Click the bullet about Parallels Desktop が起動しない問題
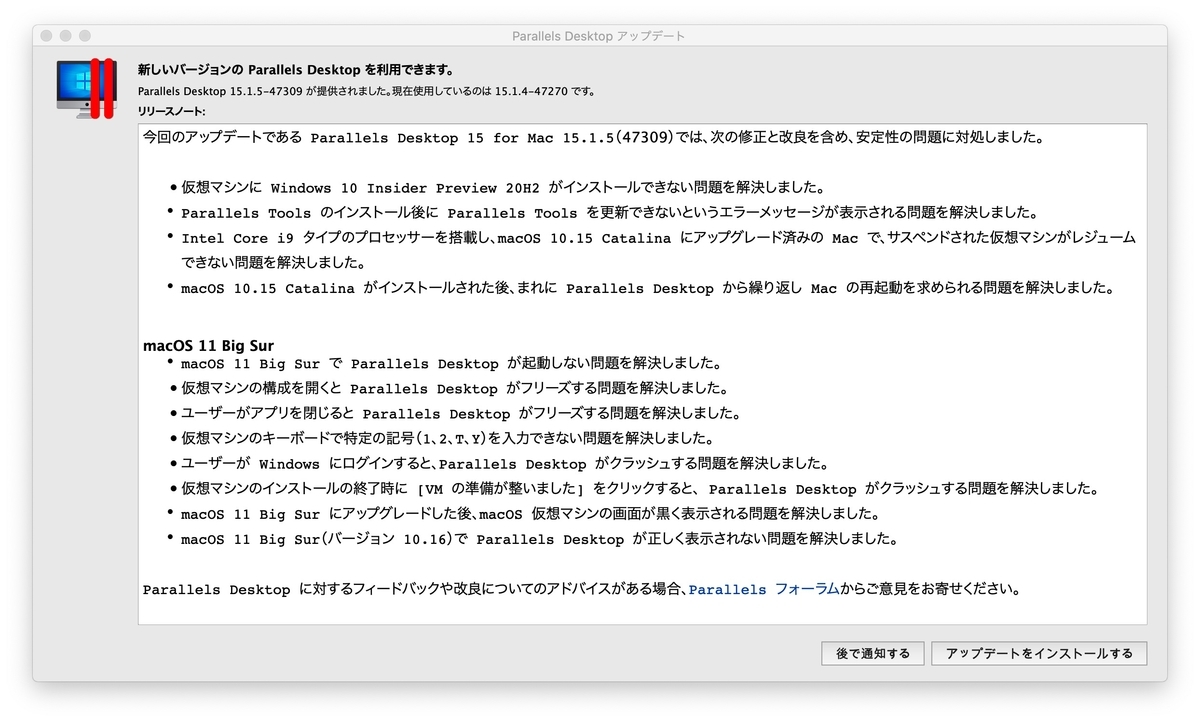Image resolution: width=1200 pixels, height=722 pixels. pyautogui.click(x=451, y=364)
